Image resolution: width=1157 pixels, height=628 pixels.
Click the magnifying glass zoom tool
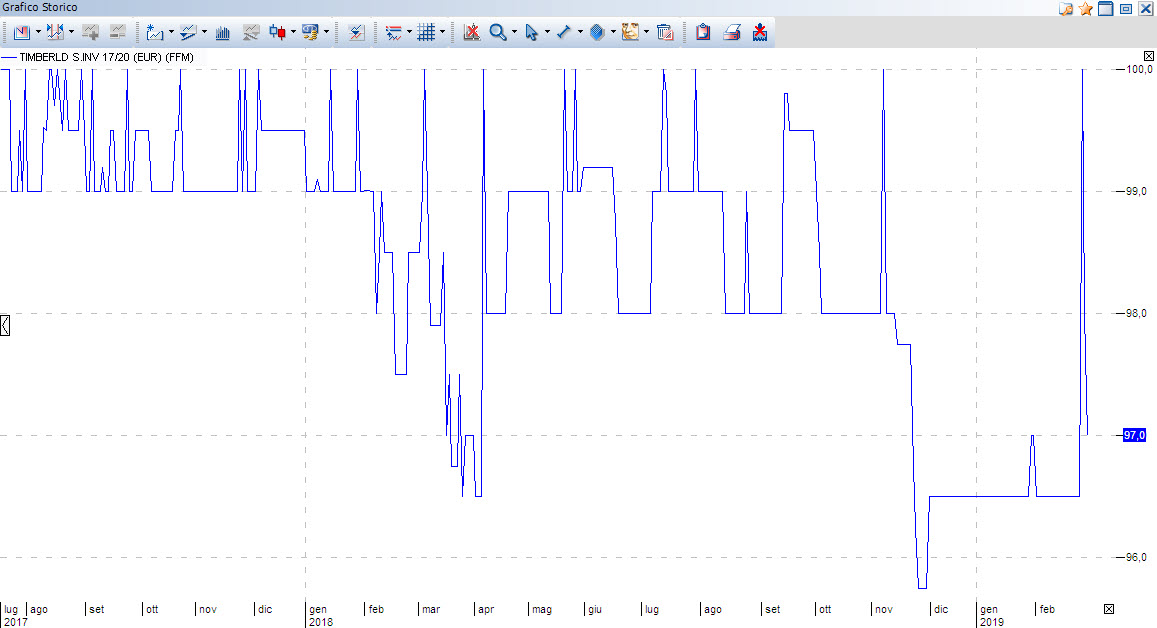497,32
